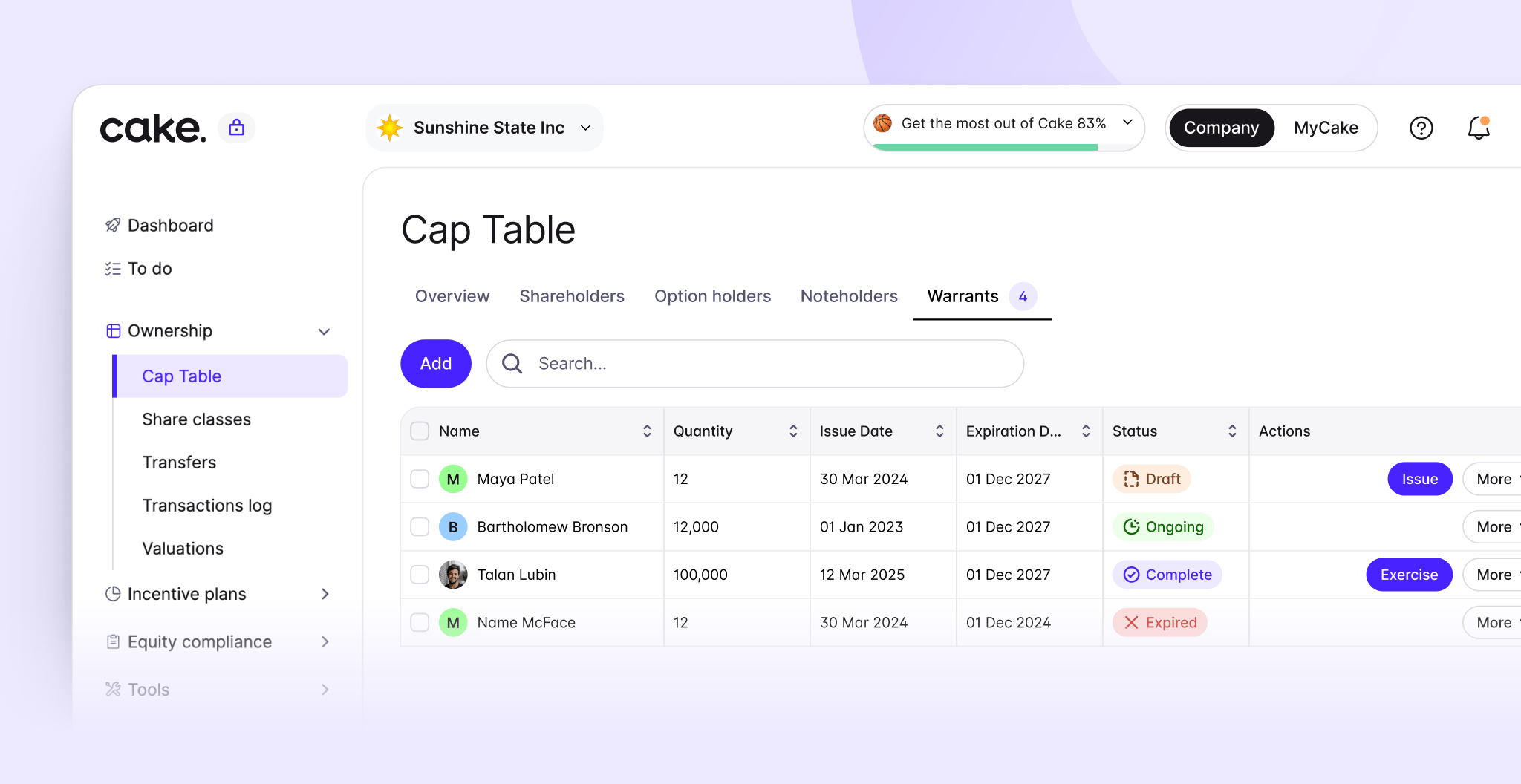Switch to Company view toggle
This screenshot has width=1521, height=784.
coord(1222,128)
